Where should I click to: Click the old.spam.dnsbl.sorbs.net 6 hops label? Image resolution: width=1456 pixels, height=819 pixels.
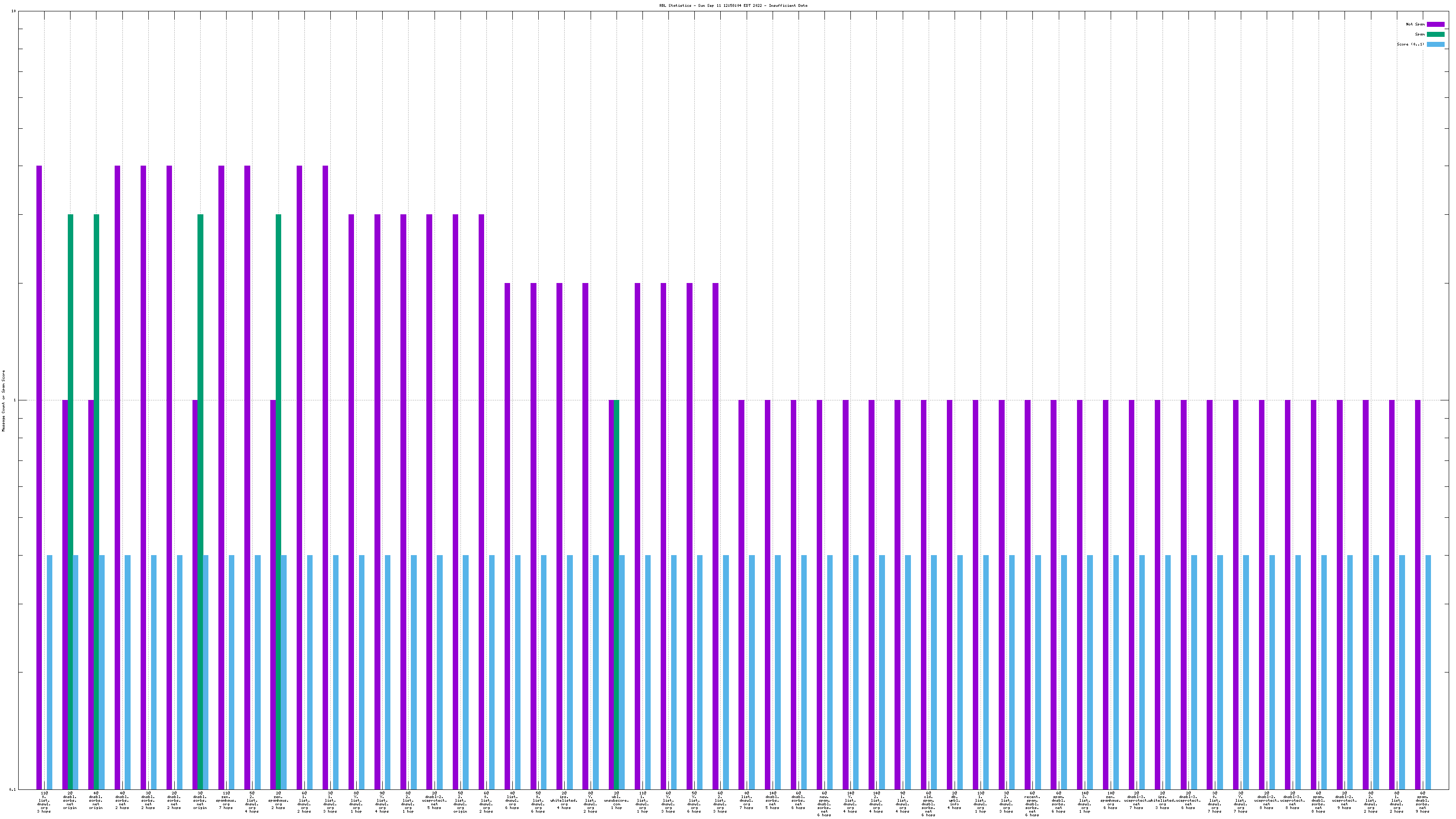pos(928,804)
